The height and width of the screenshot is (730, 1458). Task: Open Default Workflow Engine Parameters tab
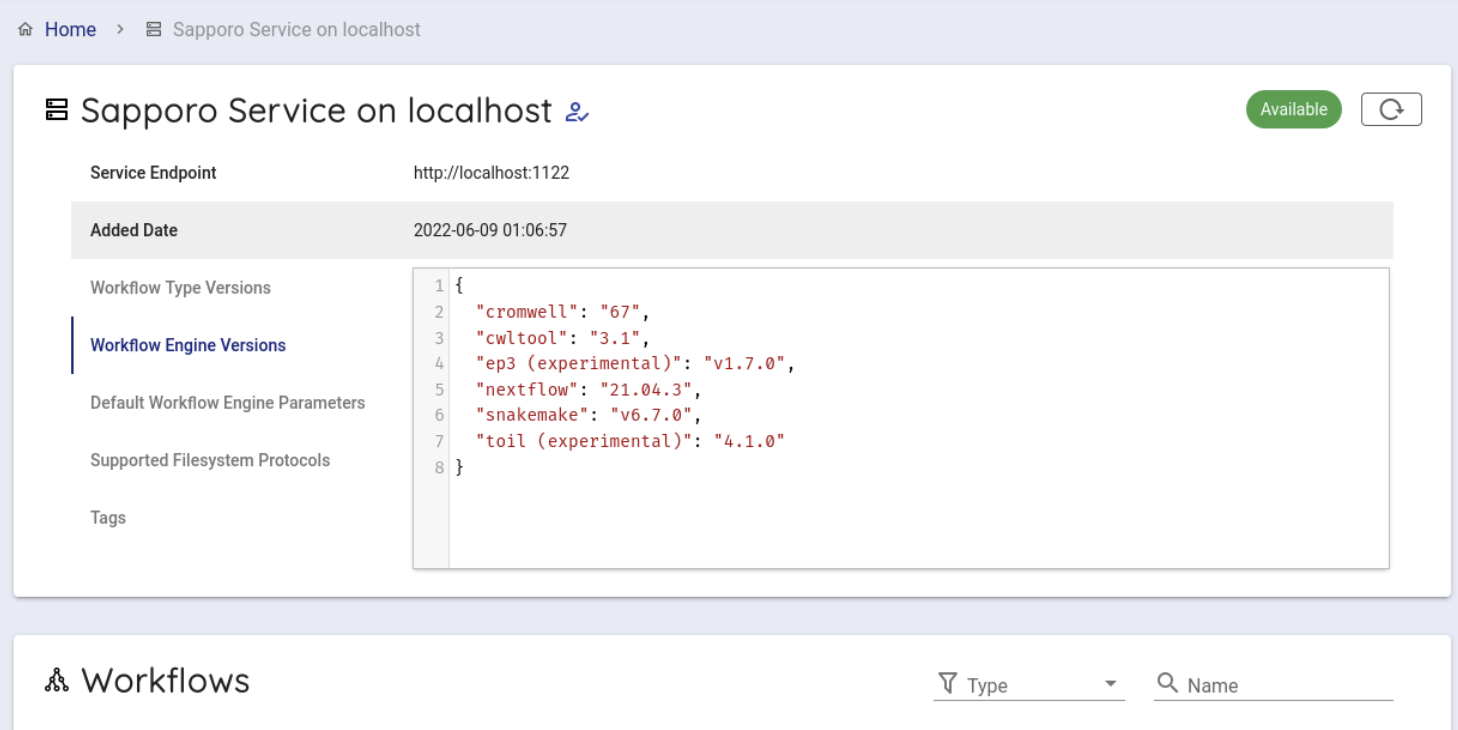(227, 403)
